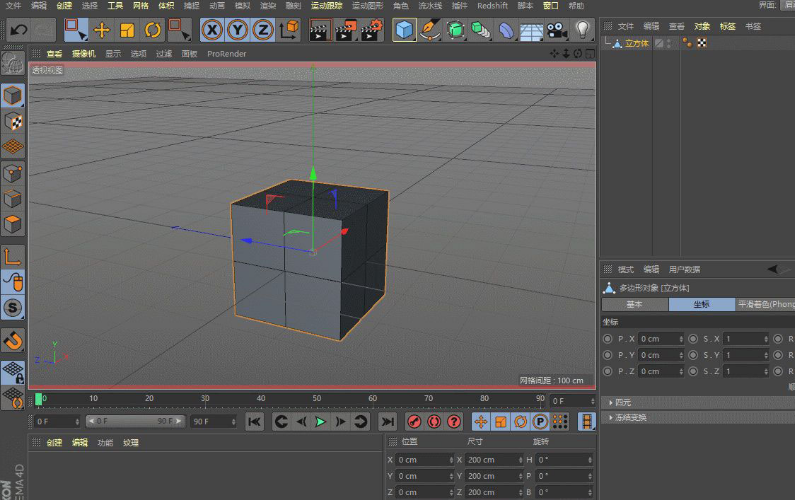Screen dimensions: 795x500
Task: Select the 立方体 object in the object manager
Action: pyautogui.click(x=636, y=43)
